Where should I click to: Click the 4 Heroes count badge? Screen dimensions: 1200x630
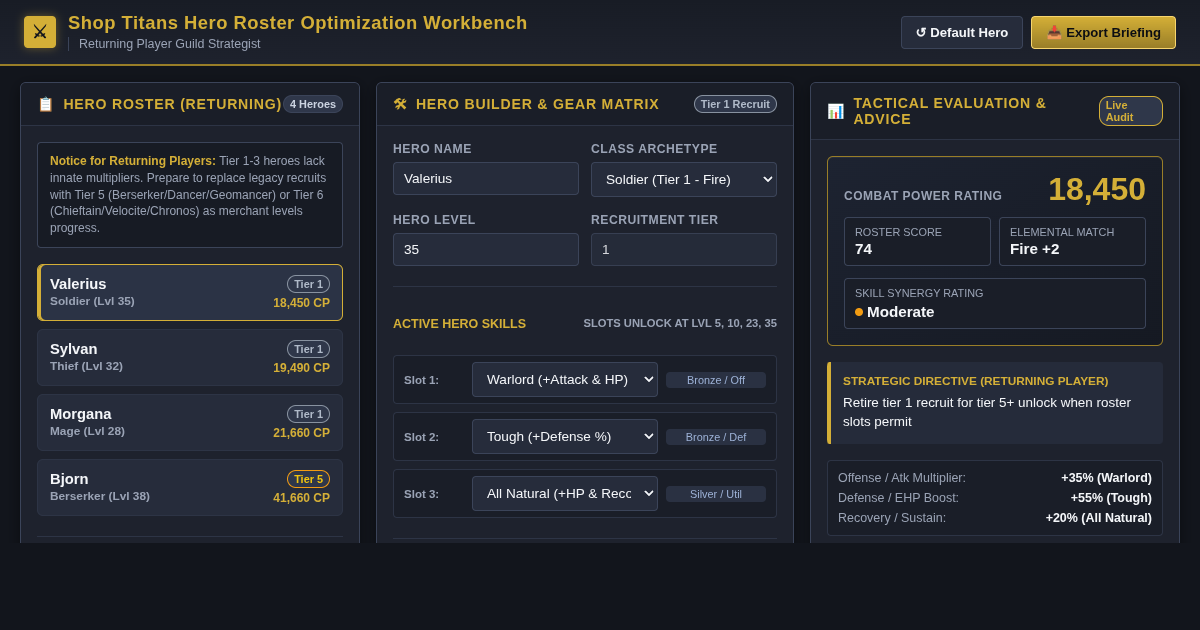[x=313, y=104]
